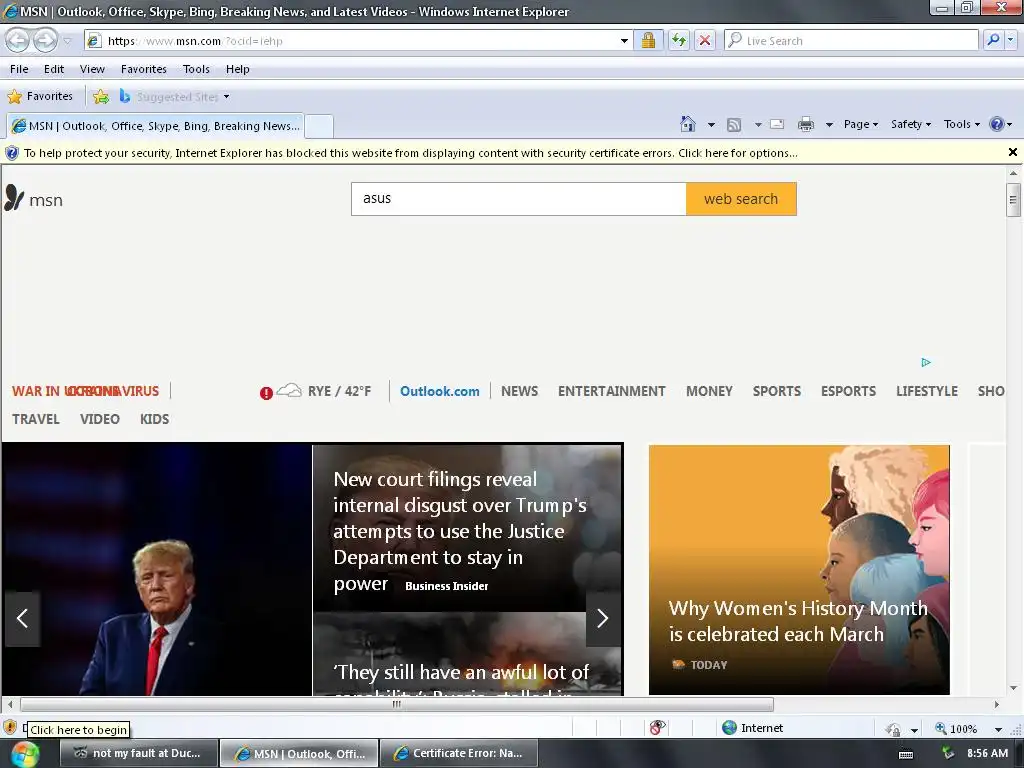
Task: Print the page with printer icon
Action: (806, 124)
